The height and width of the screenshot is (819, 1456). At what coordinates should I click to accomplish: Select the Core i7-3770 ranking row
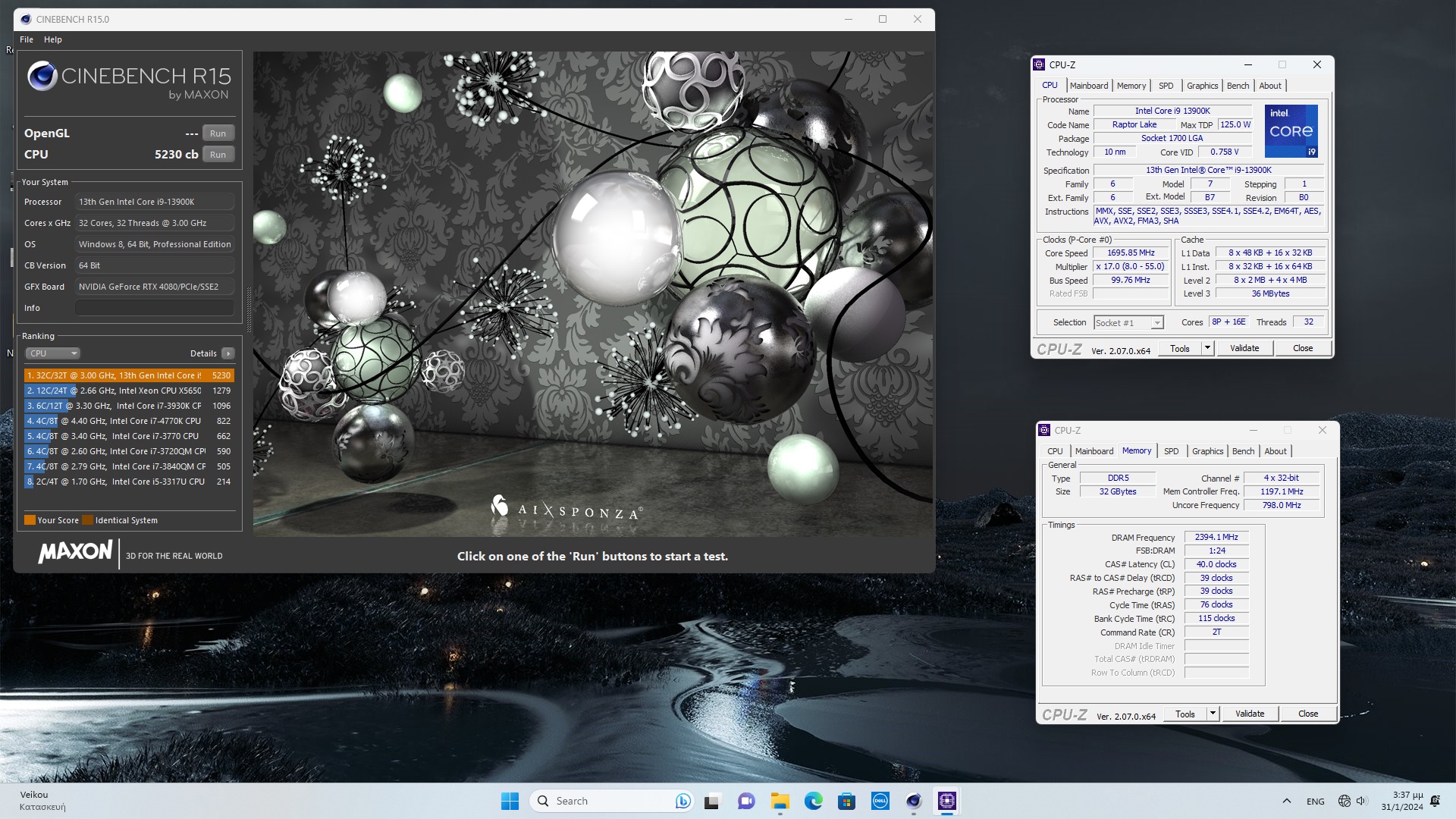click(129, 436)
